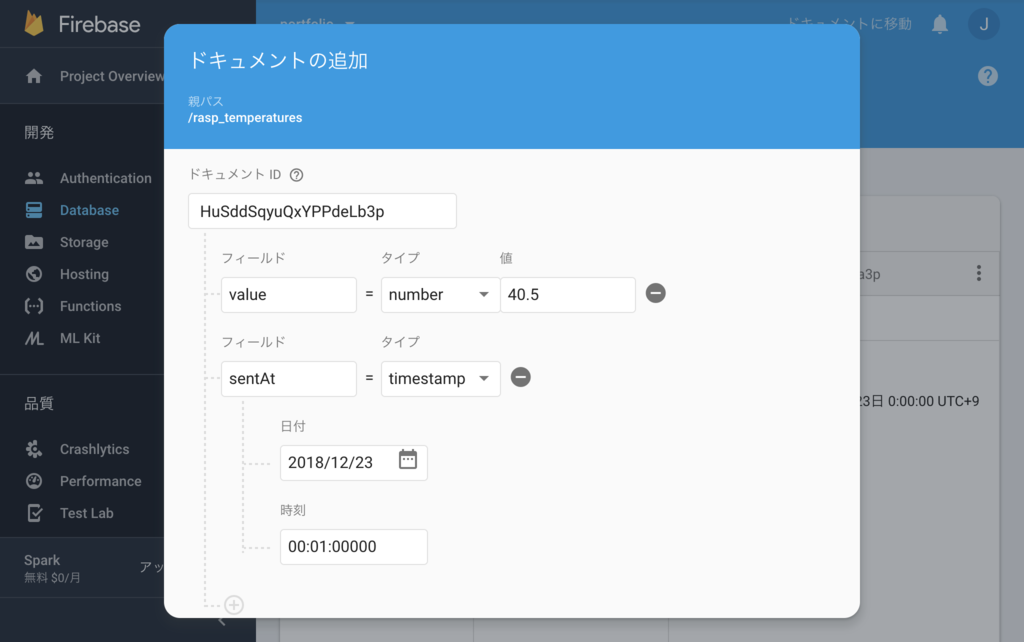Open the calendar date picker icon
Screen dimensions: 1024x642
(408, 460)
